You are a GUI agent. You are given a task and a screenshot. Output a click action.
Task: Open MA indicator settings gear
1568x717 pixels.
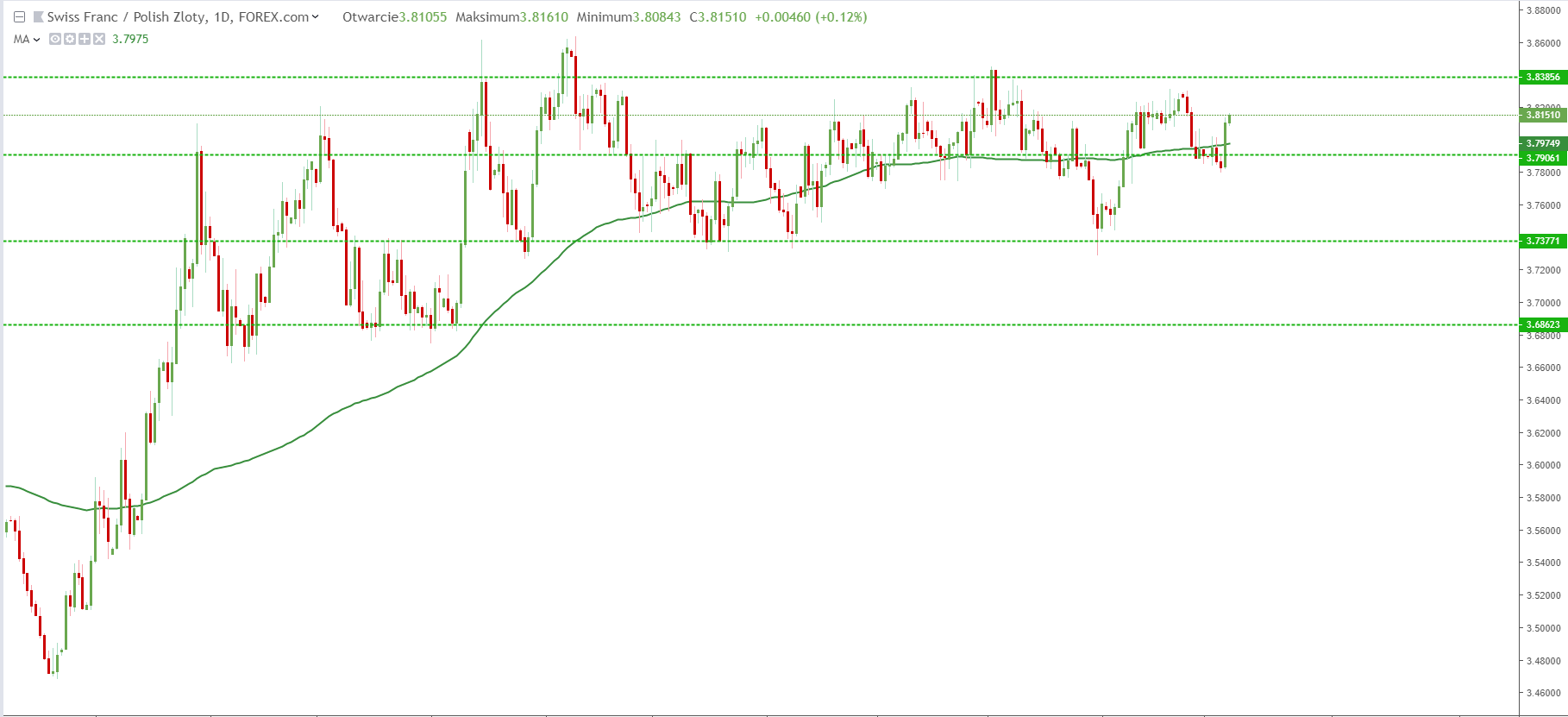(x=70, y=39)
